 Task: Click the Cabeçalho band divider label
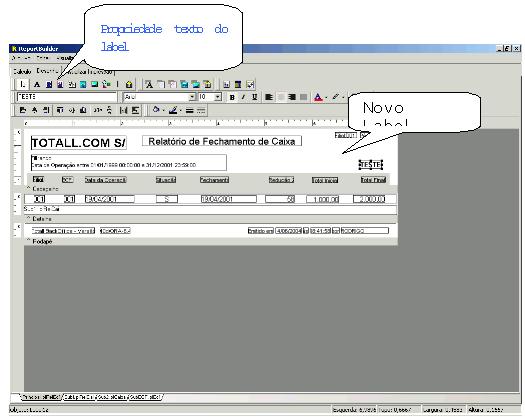[46, 189]
